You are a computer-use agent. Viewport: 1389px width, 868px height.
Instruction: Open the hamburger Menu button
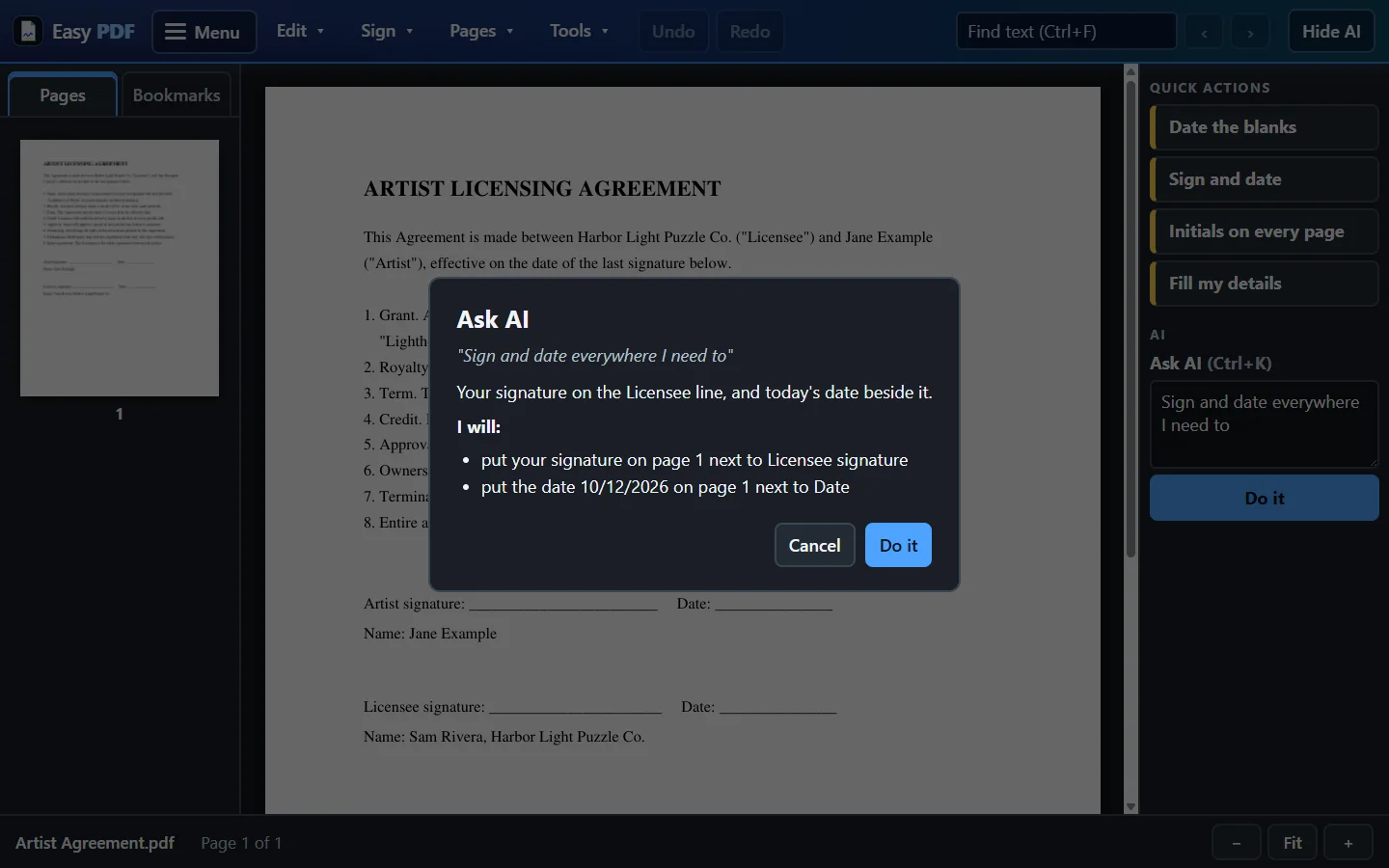pyautogui.click(x=204, y=32)
